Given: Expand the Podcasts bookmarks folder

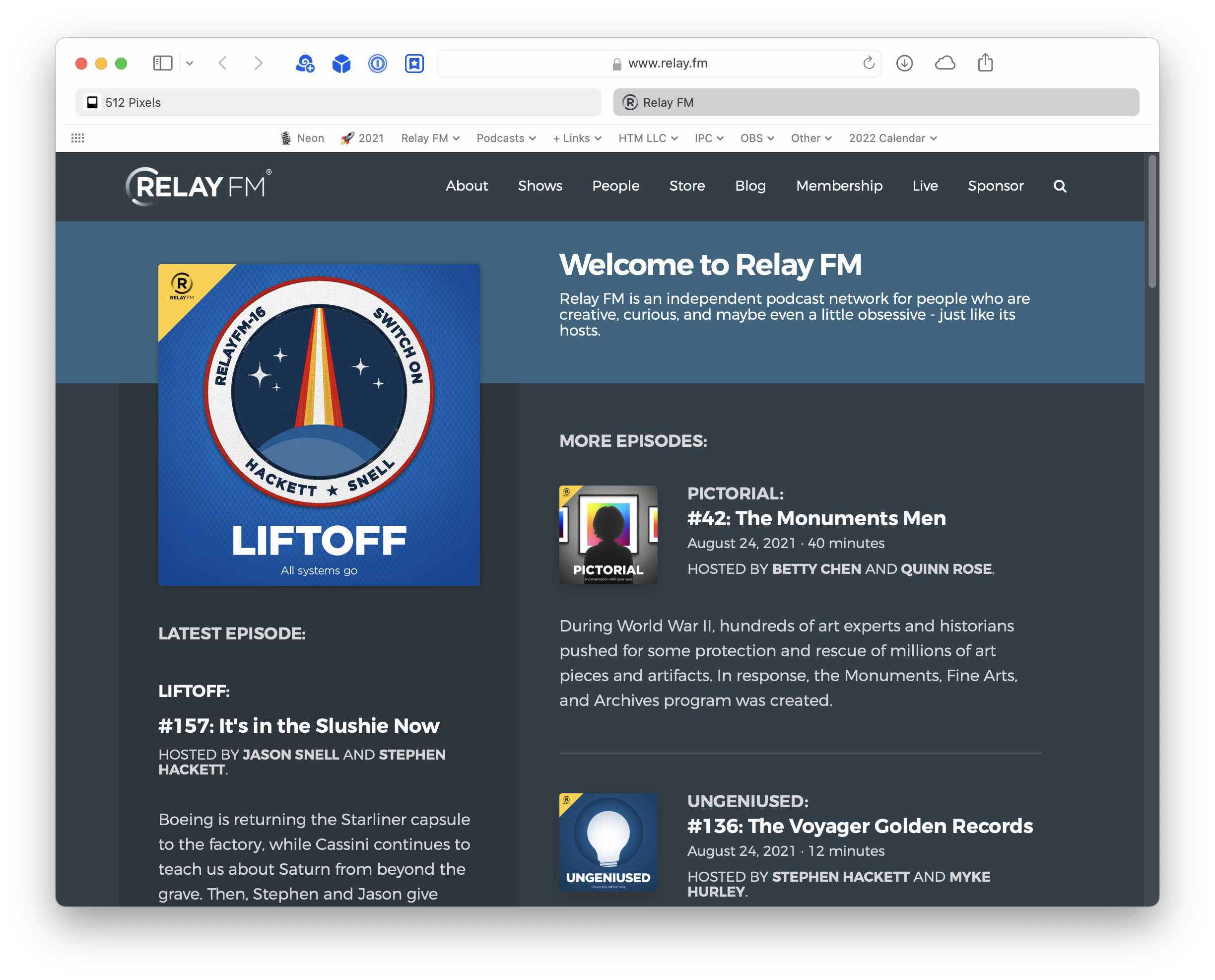Looking at the screenshot, I should click(x=506, y=138).
